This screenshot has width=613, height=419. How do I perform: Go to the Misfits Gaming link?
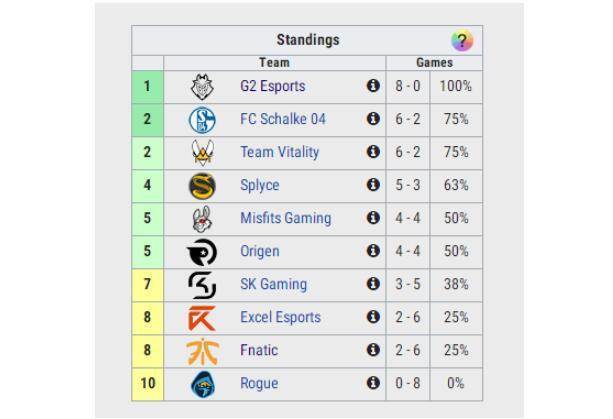tap(286, 219)
